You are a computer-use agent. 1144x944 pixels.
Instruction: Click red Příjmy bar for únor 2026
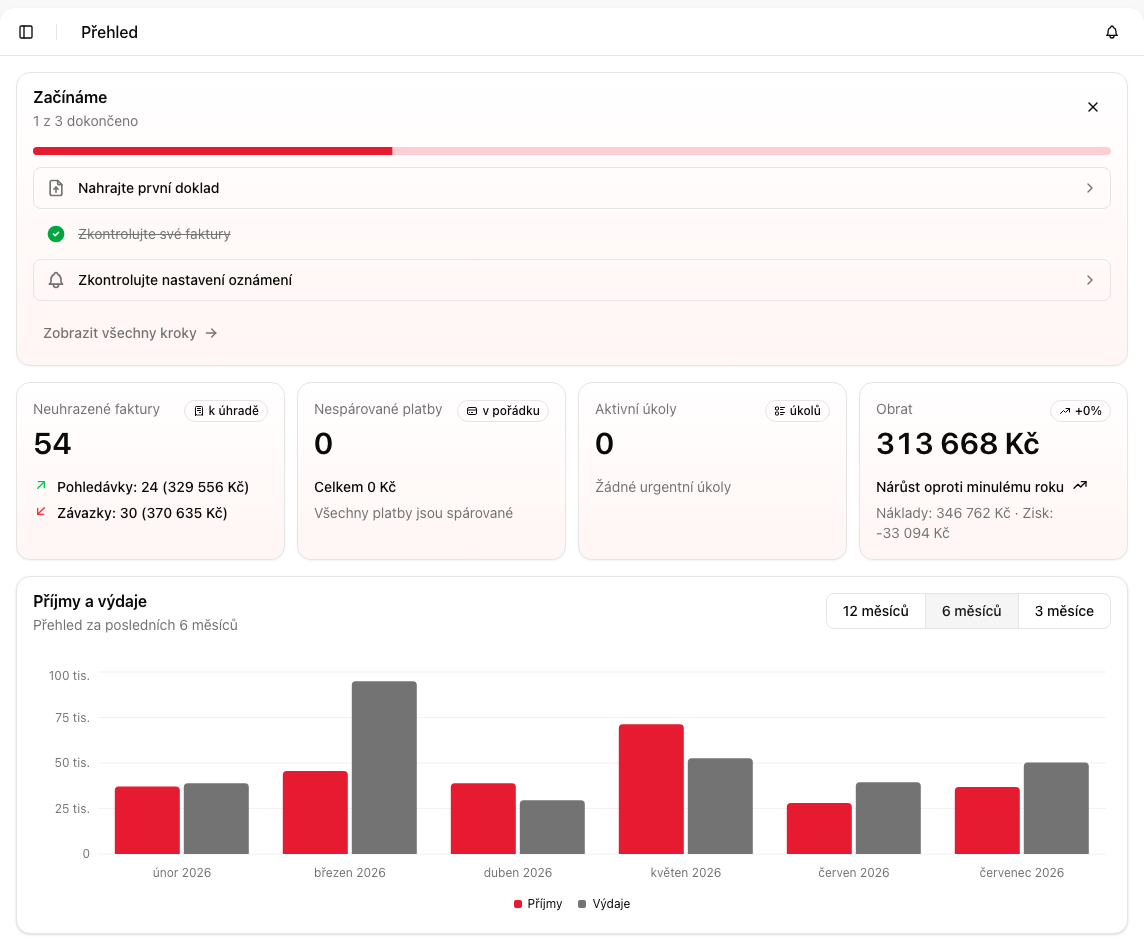[x=147, y=820]
